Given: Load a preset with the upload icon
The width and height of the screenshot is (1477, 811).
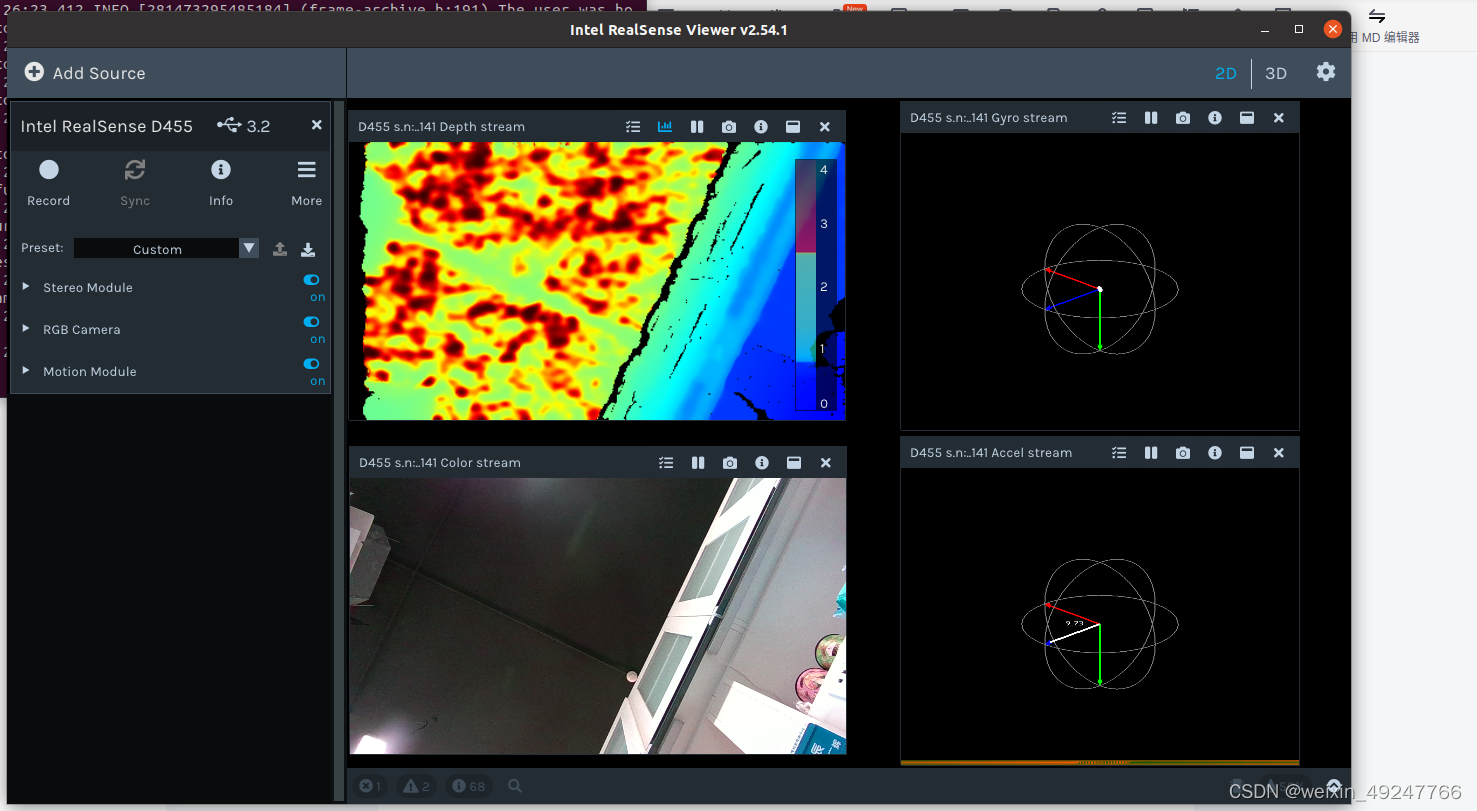Looking at the screenshot, I should (x=280, y=249).
